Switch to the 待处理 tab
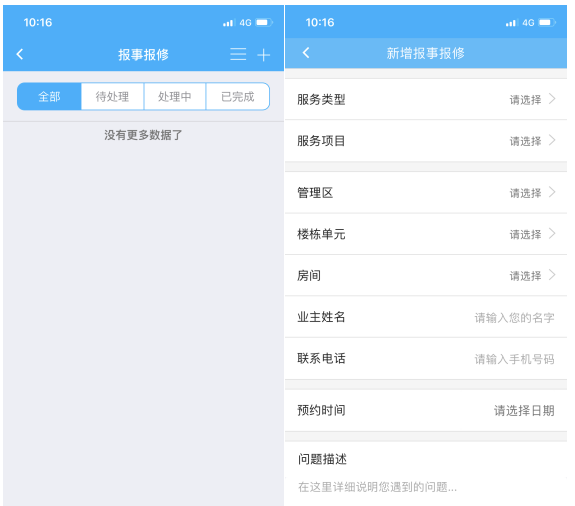The height and width of the screenshot is (506, 575). click(x=112, y=96)
